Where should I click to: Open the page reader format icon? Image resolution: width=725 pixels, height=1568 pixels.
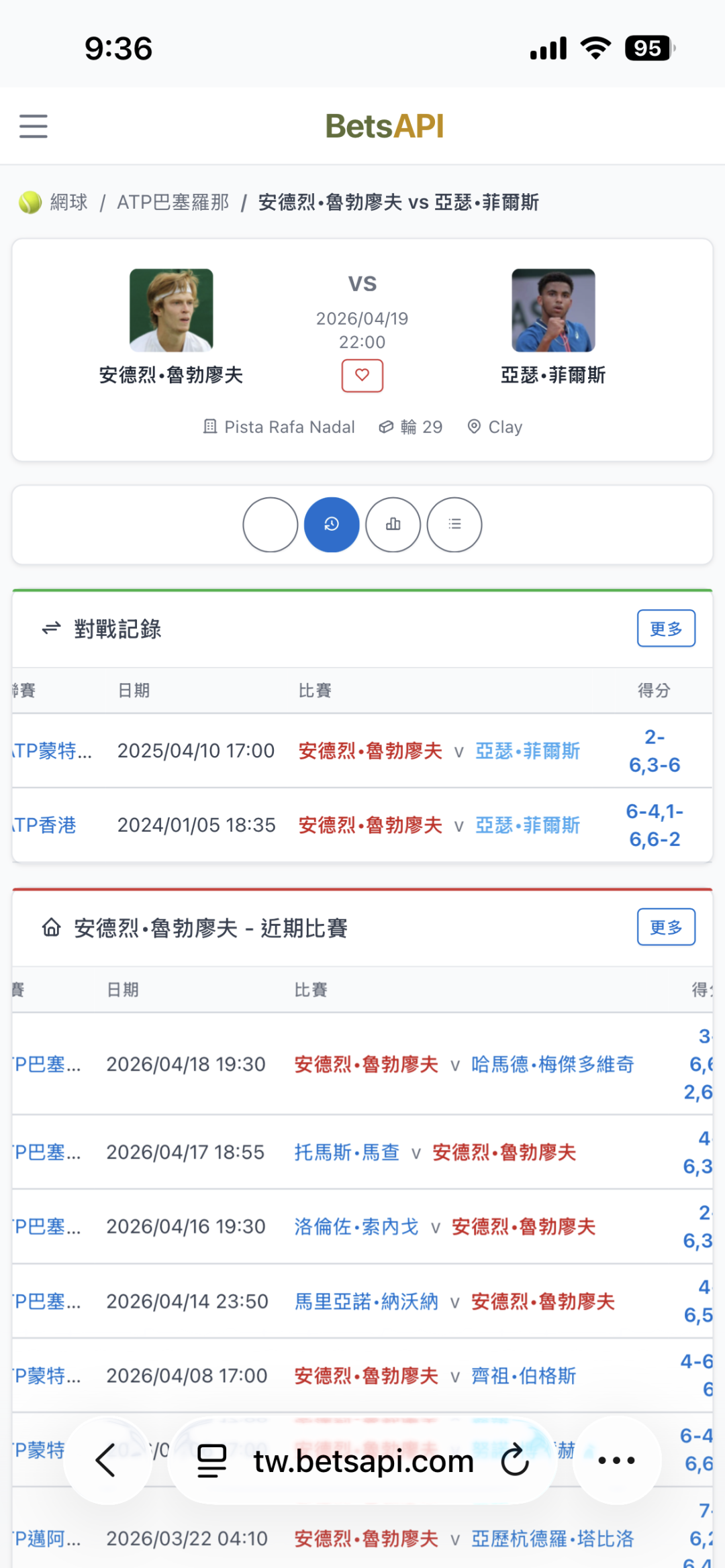point(212,1461)
